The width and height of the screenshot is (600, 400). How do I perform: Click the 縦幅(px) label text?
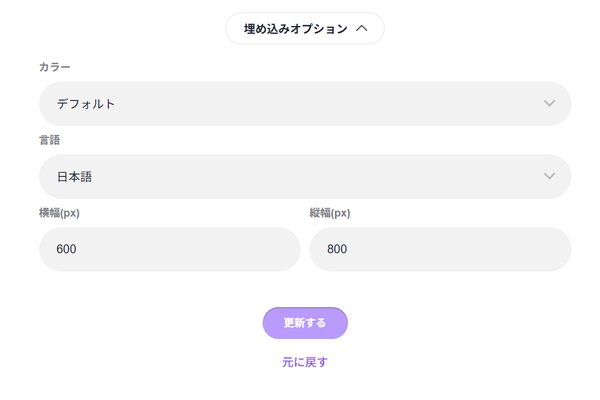(x=330, y=213)
